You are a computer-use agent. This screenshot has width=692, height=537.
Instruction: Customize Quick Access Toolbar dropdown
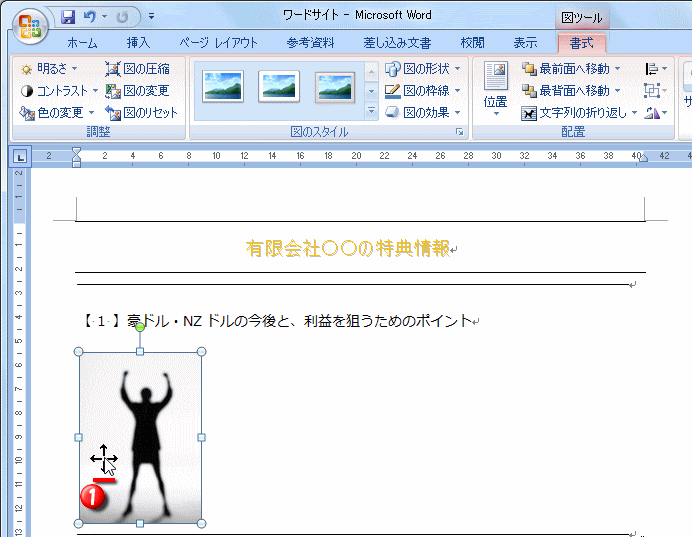pyautogui.click(x=151, y=16)
